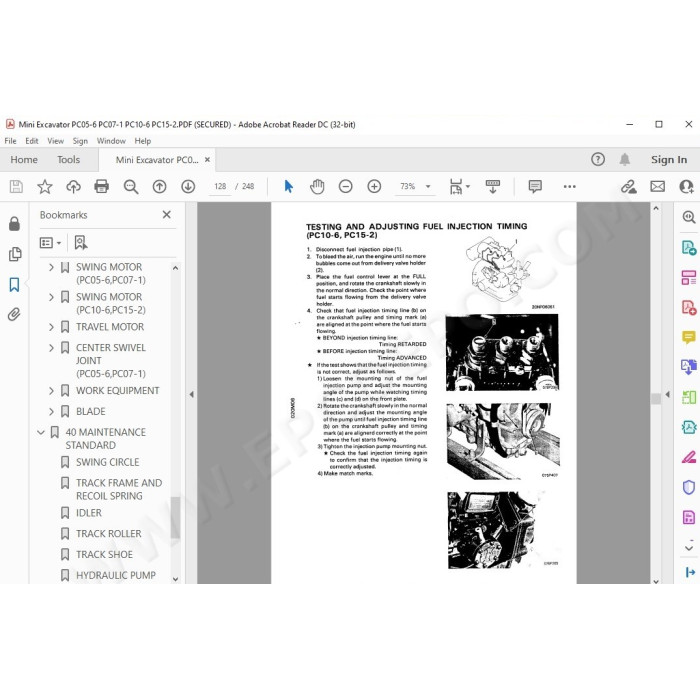Print the document with printer icon
Image resolution: width=700 pixels, height=700 pixels.
[x=102, y=186]
